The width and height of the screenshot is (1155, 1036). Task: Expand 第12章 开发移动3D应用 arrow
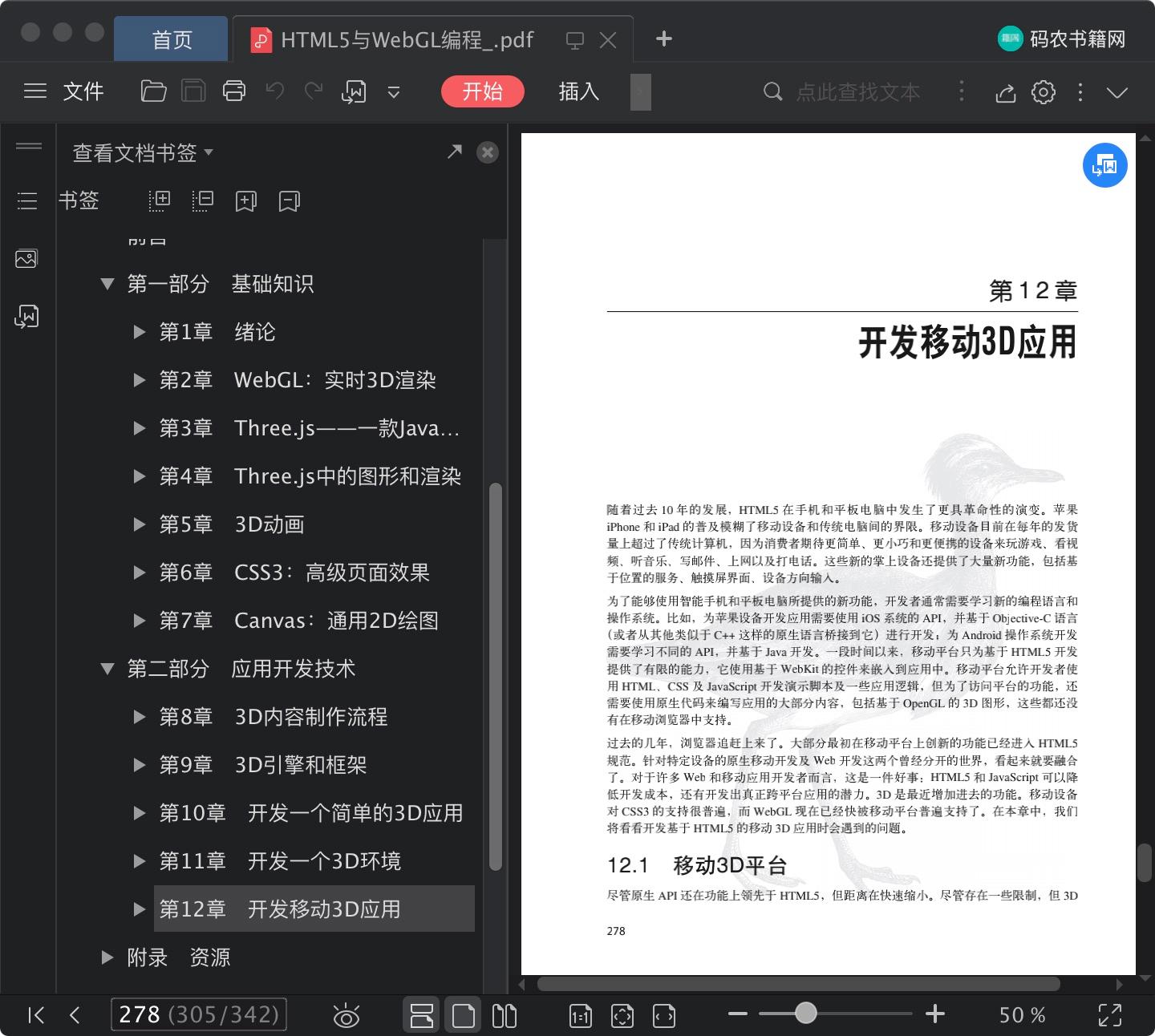click(x=139, y=909)
